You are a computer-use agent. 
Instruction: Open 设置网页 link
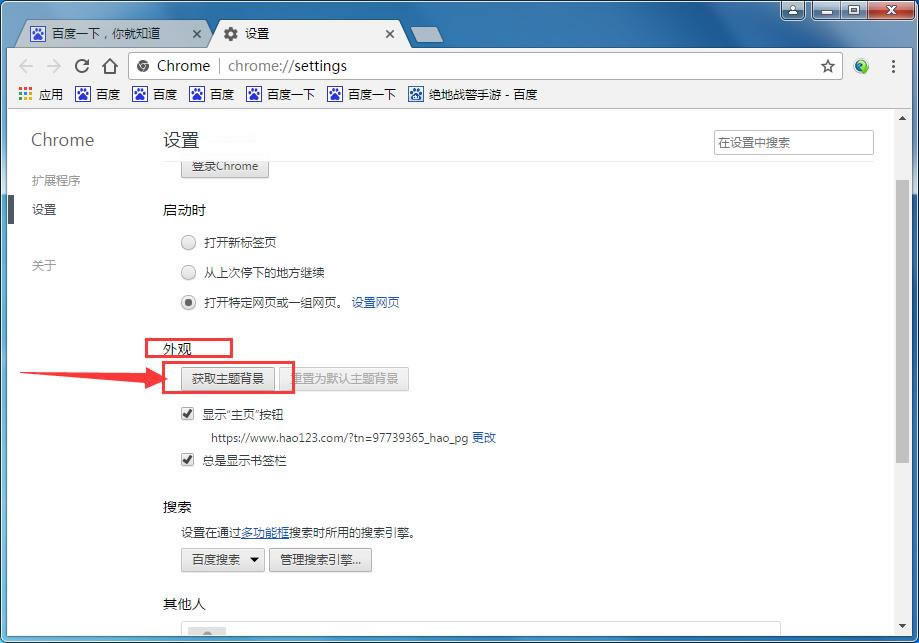pos(375,302)
